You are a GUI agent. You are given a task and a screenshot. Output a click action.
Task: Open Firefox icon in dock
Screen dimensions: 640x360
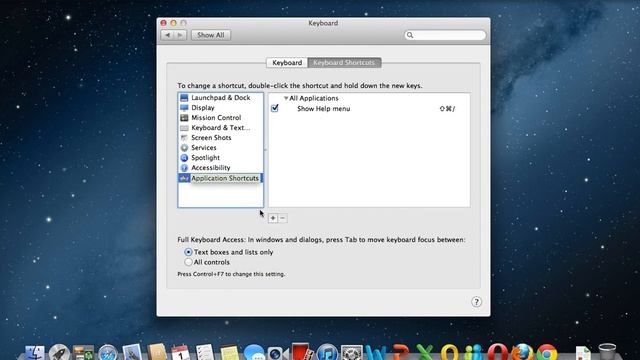522,353
